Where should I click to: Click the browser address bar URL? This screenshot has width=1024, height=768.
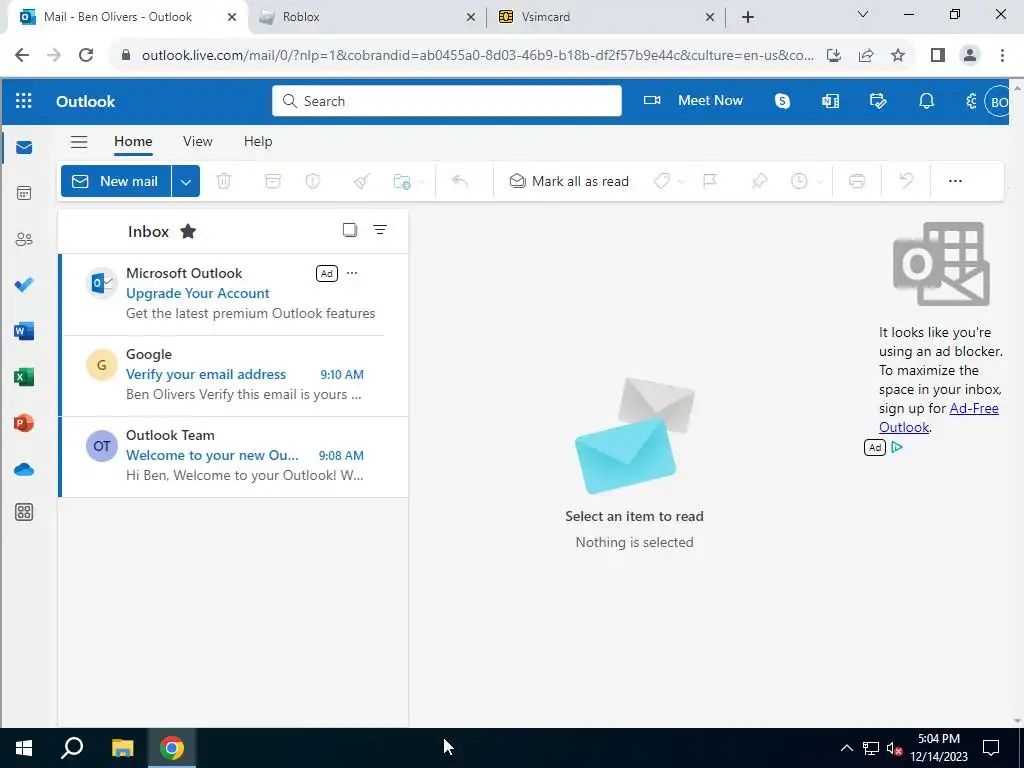tap(477, 56)
